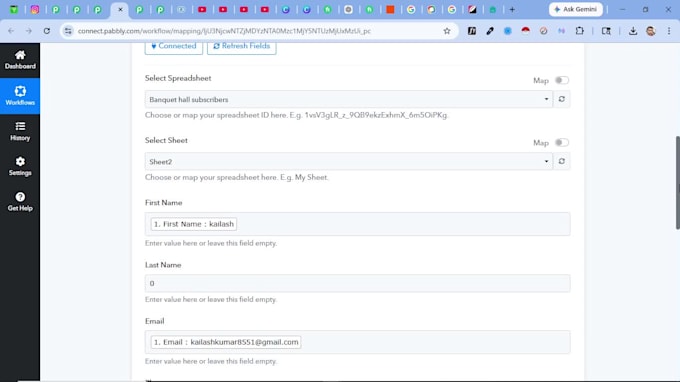Viewport: 680px width, 382px height.
Task: Switch to the first green tab
Action: coord(14,10)
